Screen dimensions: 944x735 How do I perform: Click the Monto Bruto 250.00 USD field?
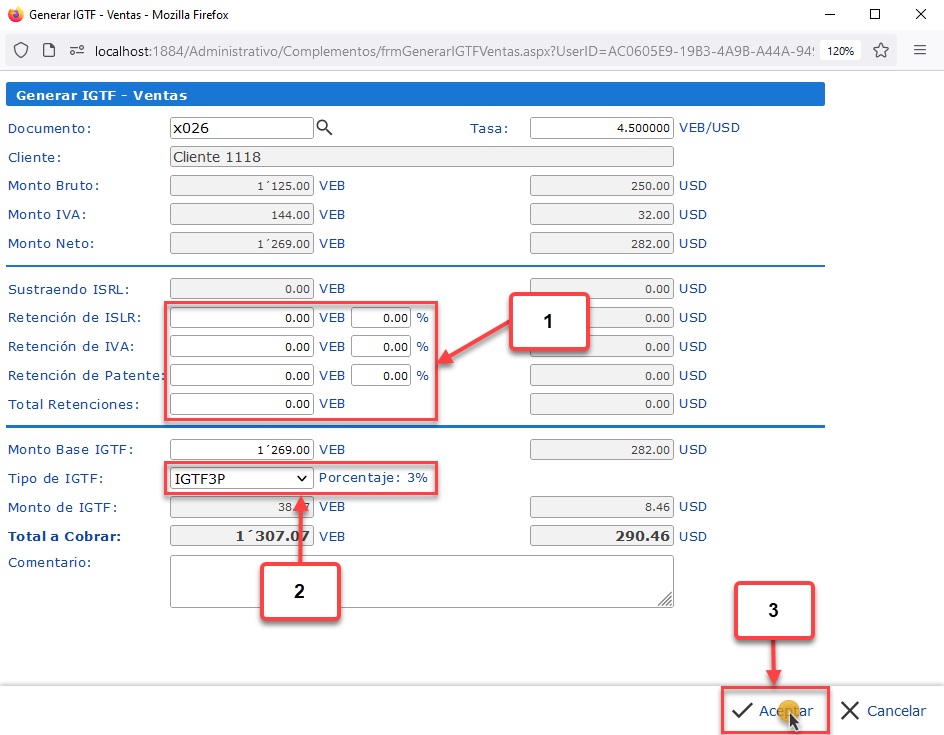point(601,185)
